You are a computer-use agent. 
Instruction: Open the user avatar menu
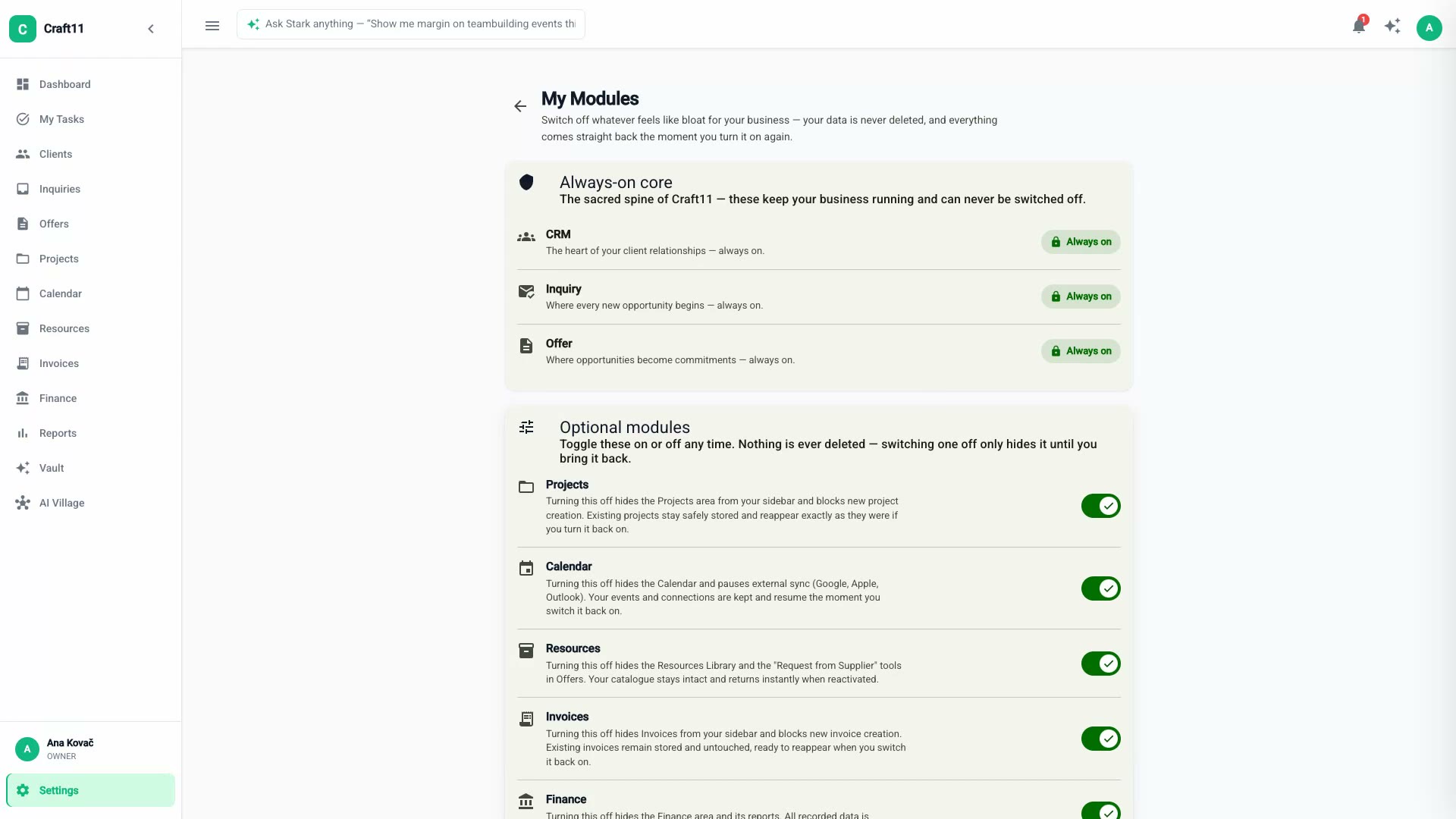pyautogui.click(x=1429, y=28)
